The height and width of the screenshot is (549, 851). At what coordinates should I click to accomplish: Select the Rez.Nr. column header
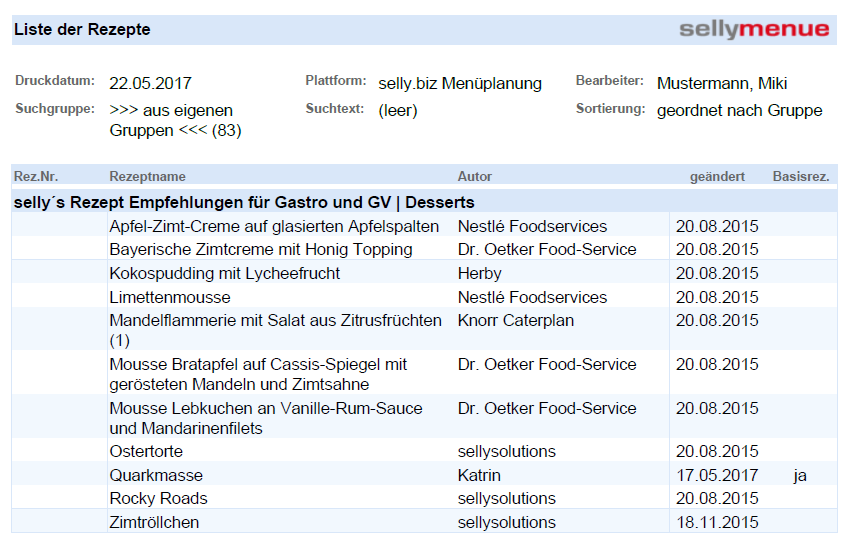pos(36,177)
